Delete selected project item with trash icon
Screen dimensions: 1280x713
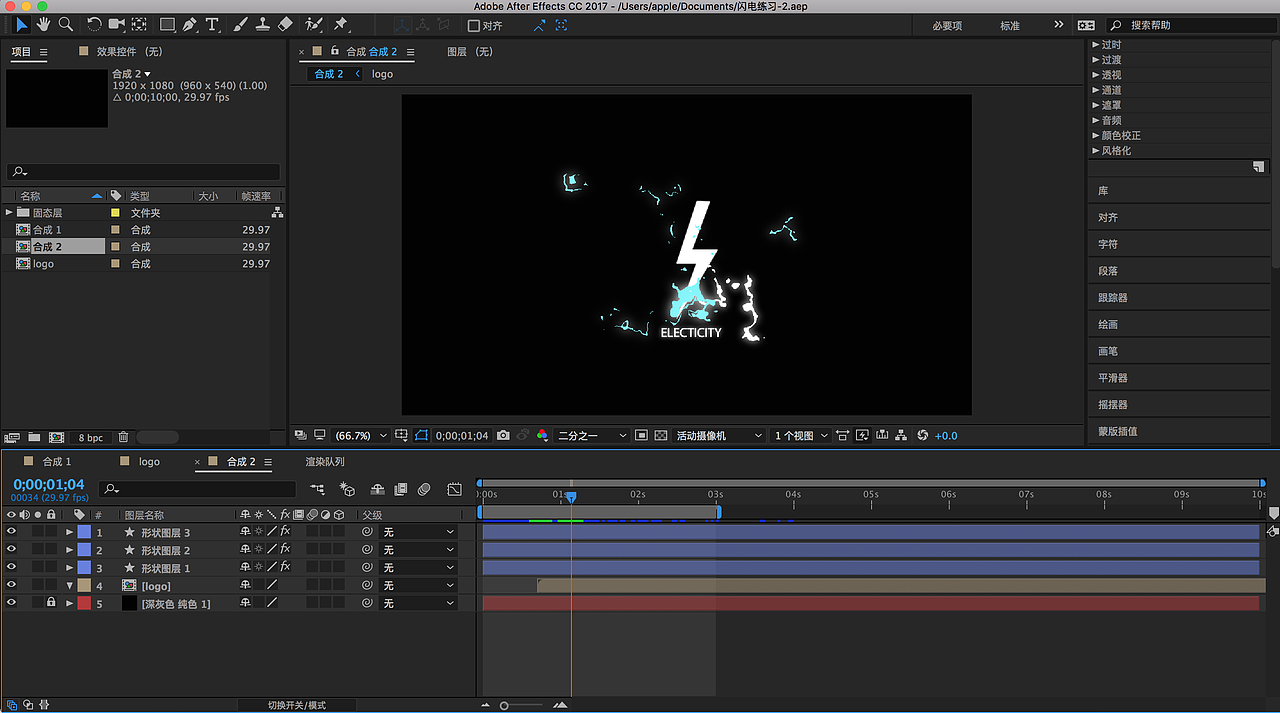123,437
